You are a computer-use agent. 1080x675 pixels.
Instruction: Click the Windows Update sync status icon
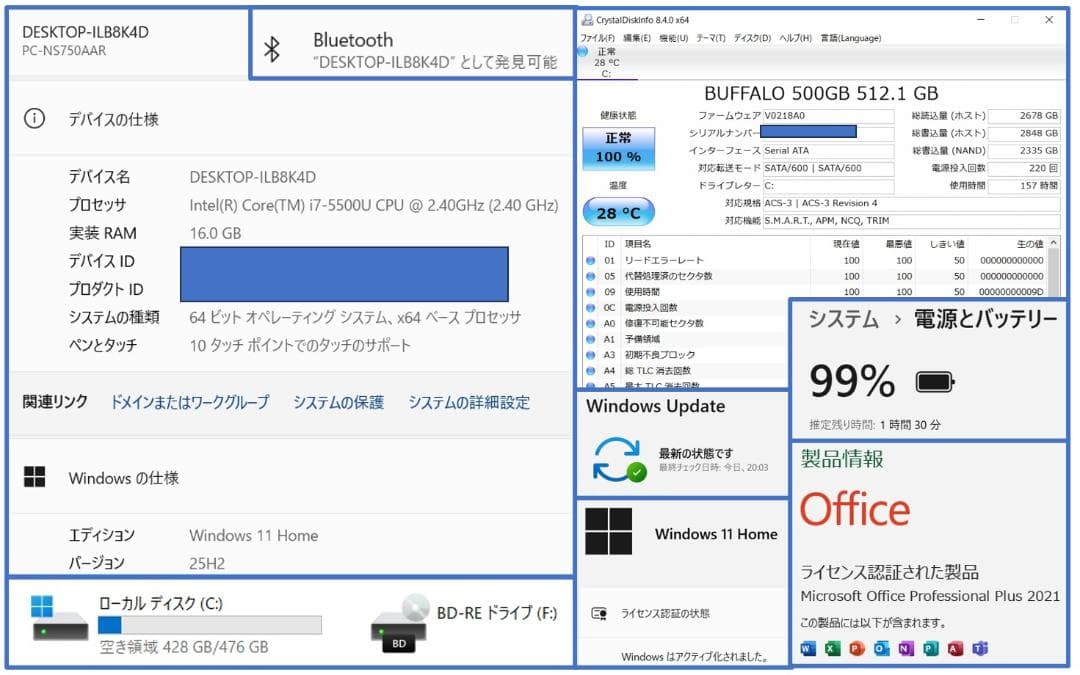(x=619, y=460)
